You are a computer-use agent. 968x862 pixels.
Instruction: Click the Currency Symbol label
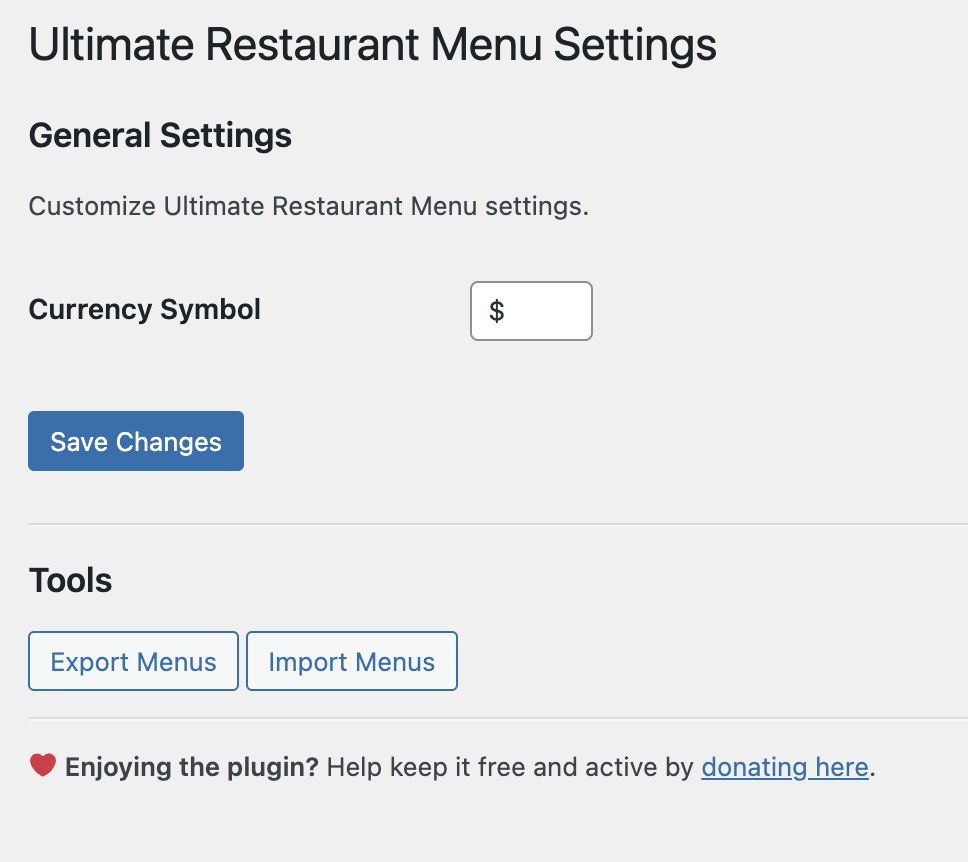pos(144,309)
